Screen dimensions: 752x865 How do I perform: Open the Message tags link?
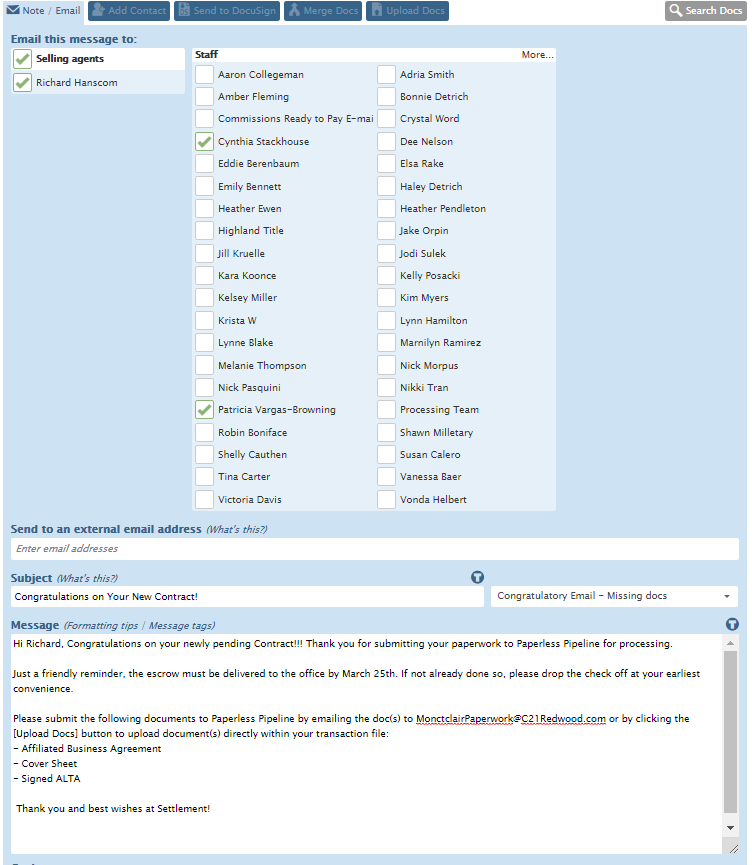(x=180, y=626)
